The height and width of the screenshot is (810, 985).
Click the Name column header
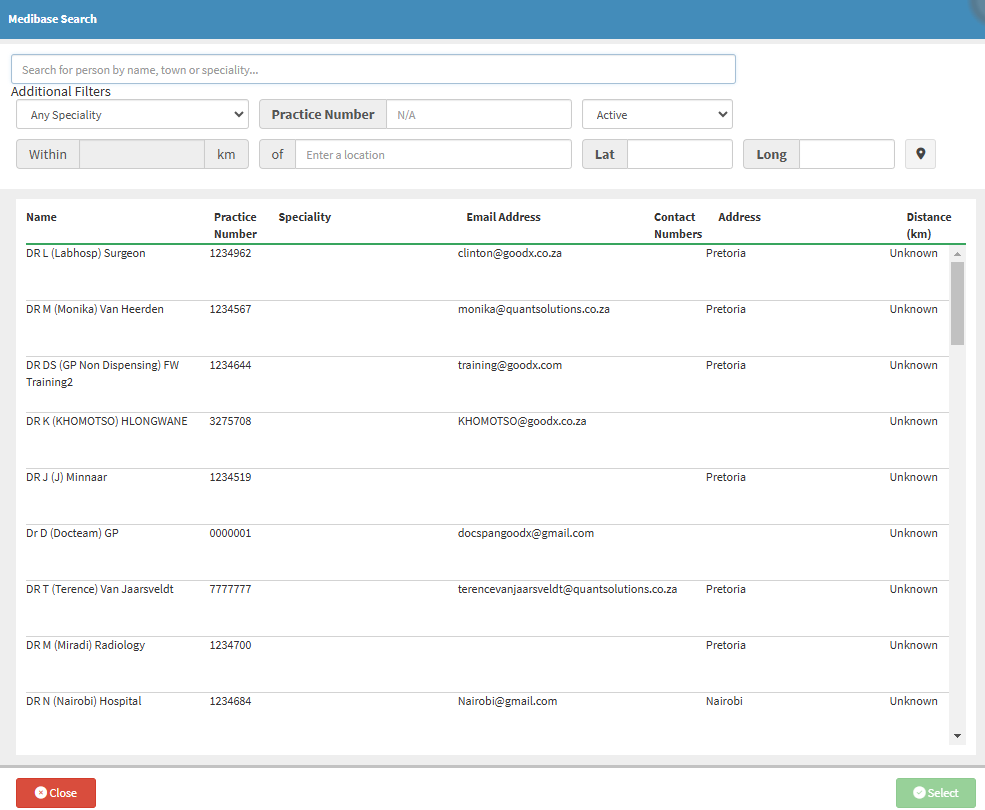click(41, 217)
